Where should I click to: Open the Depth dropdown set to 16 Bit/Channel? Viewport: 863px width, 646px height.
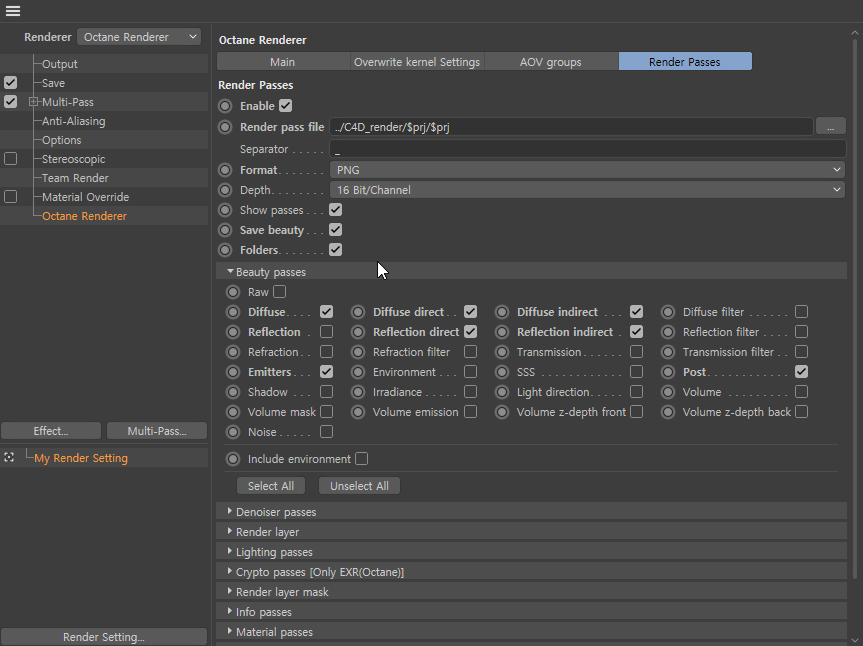pos(587,190)
